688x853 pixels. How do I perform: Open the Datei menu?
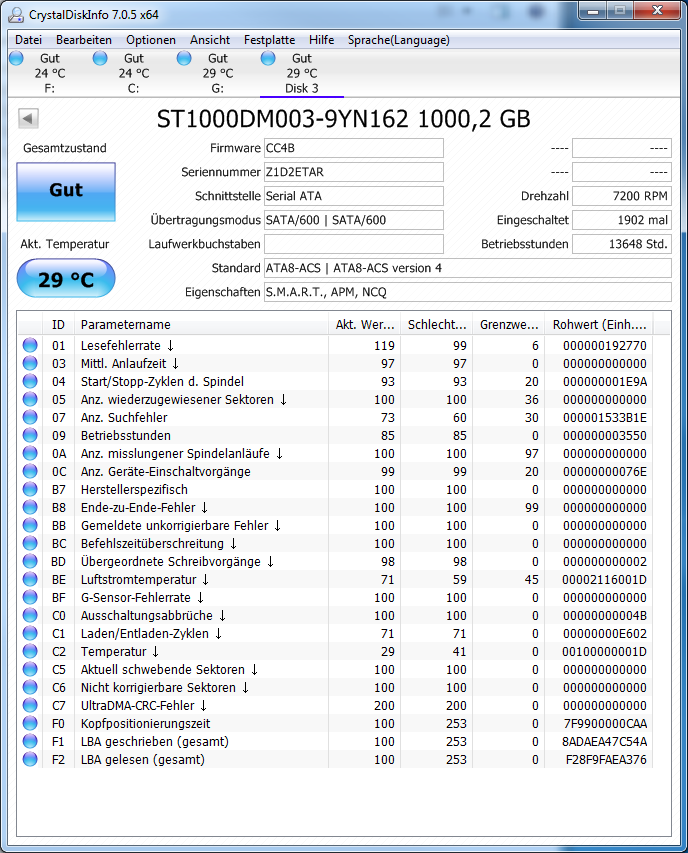(28, 40)
